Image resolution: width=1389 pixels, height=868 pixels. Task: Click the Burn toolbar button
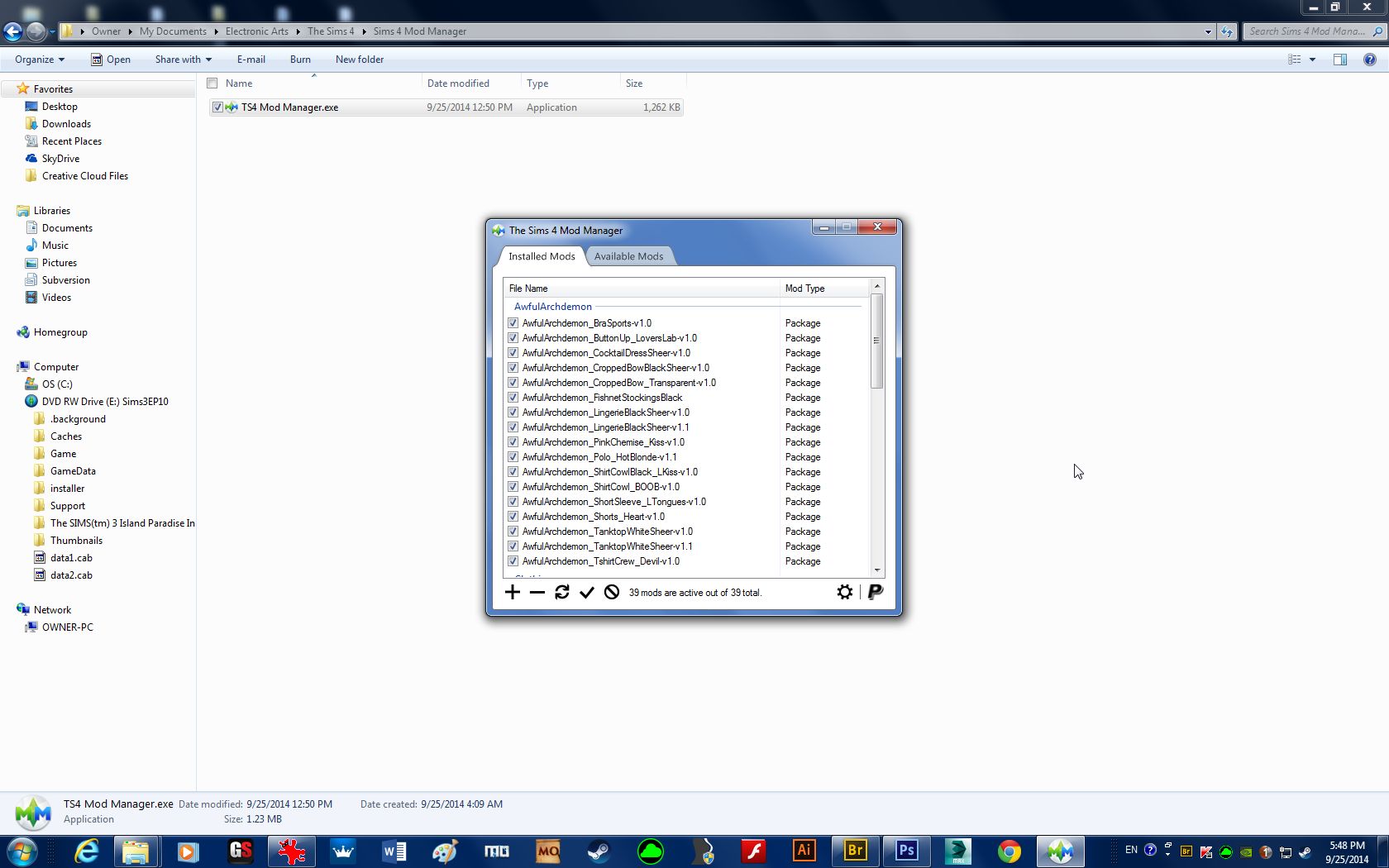coord(300,60)
